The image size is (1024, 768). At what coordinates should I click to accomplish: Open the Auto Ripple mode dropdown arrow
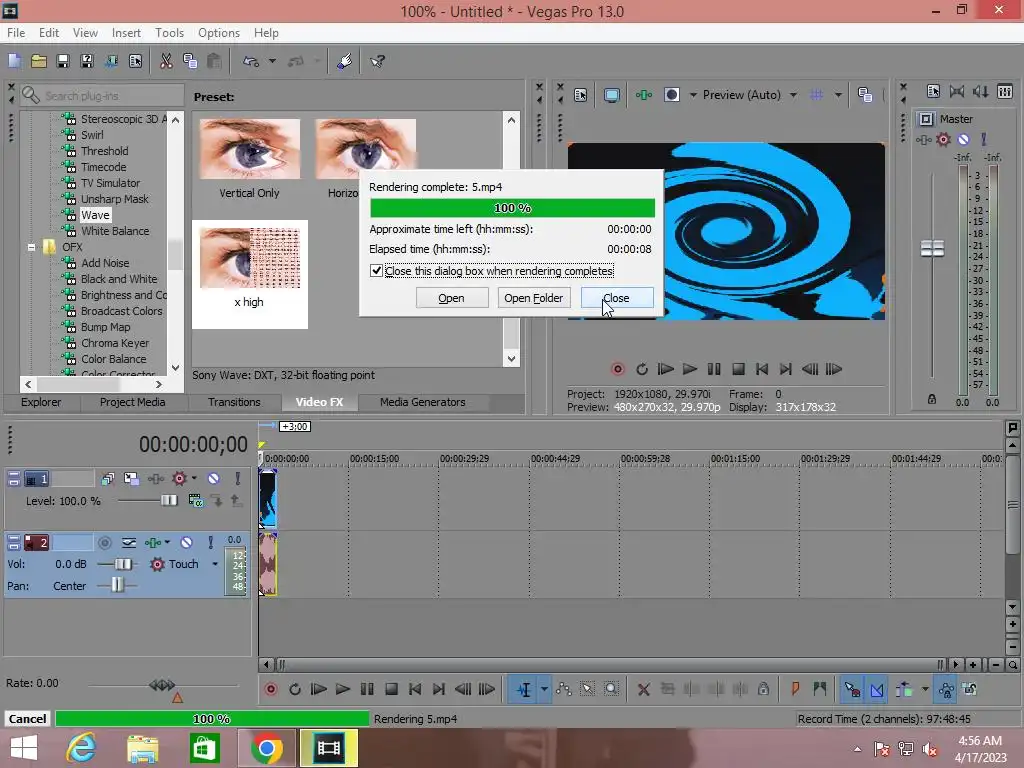925,689
